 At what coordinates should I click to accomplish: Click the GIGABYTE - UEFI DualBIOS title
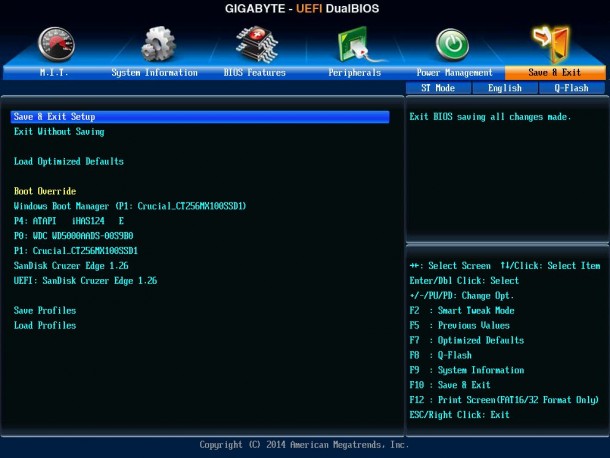(302, 9)
